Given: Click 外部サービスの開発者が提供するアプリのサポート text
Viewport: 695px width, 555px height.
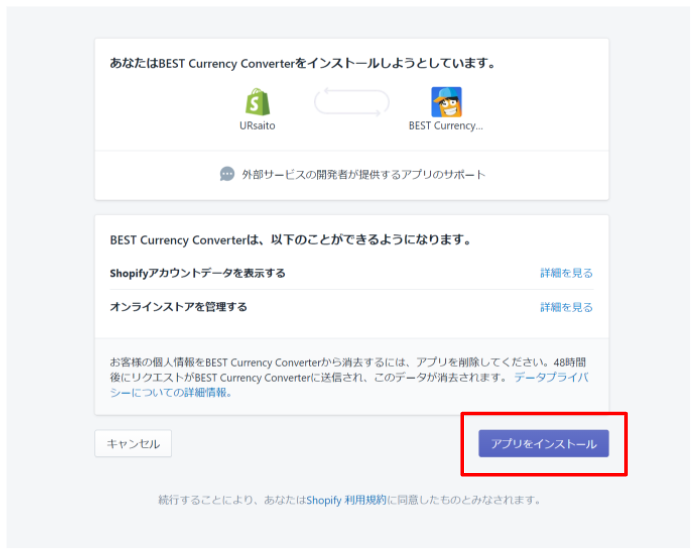Looking at the screenshot, I should [363, 175].
